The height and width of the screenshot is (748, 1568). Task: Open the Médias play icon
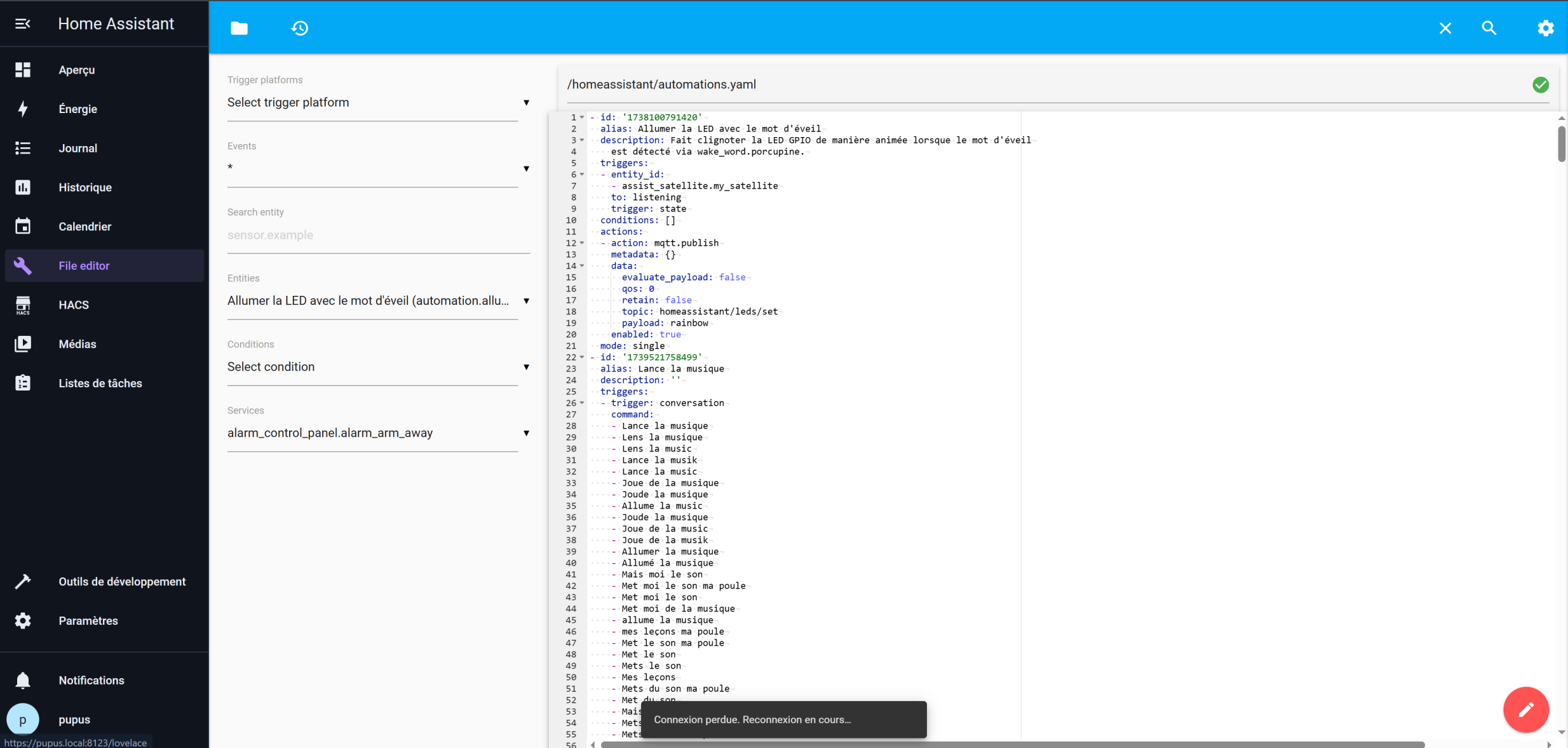(23, 344)
